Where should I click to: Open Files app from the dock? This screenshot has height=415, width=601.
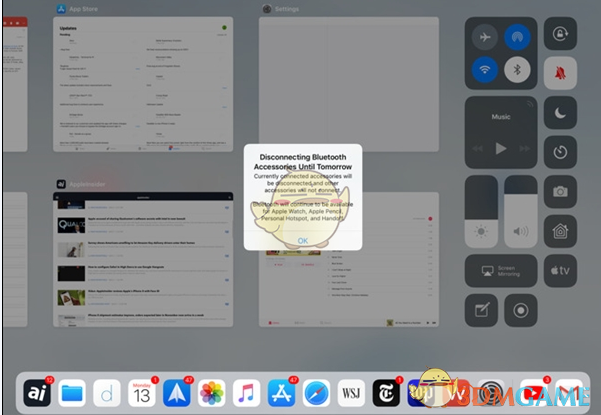coord(72,393)
